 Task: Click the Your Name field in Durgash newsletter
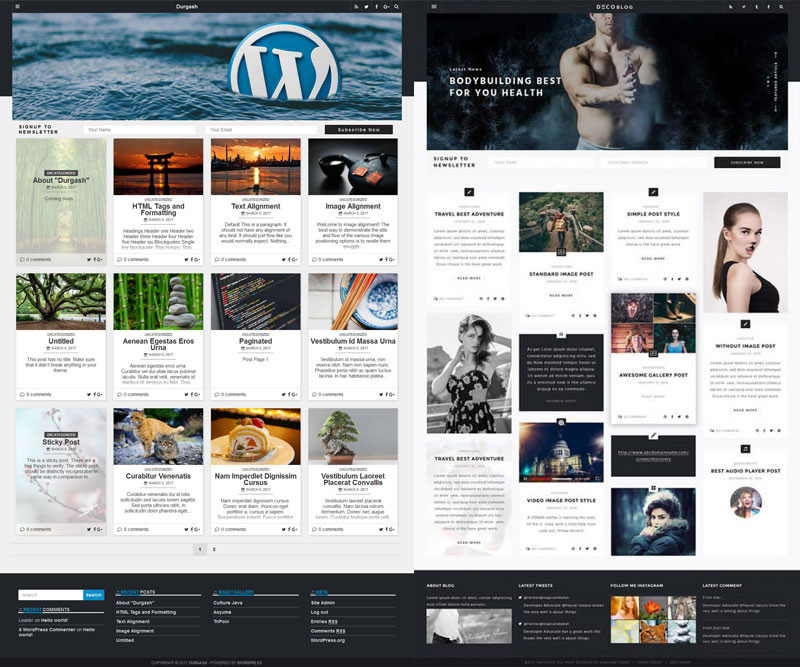pyautogui.click(x=139, y=130)
